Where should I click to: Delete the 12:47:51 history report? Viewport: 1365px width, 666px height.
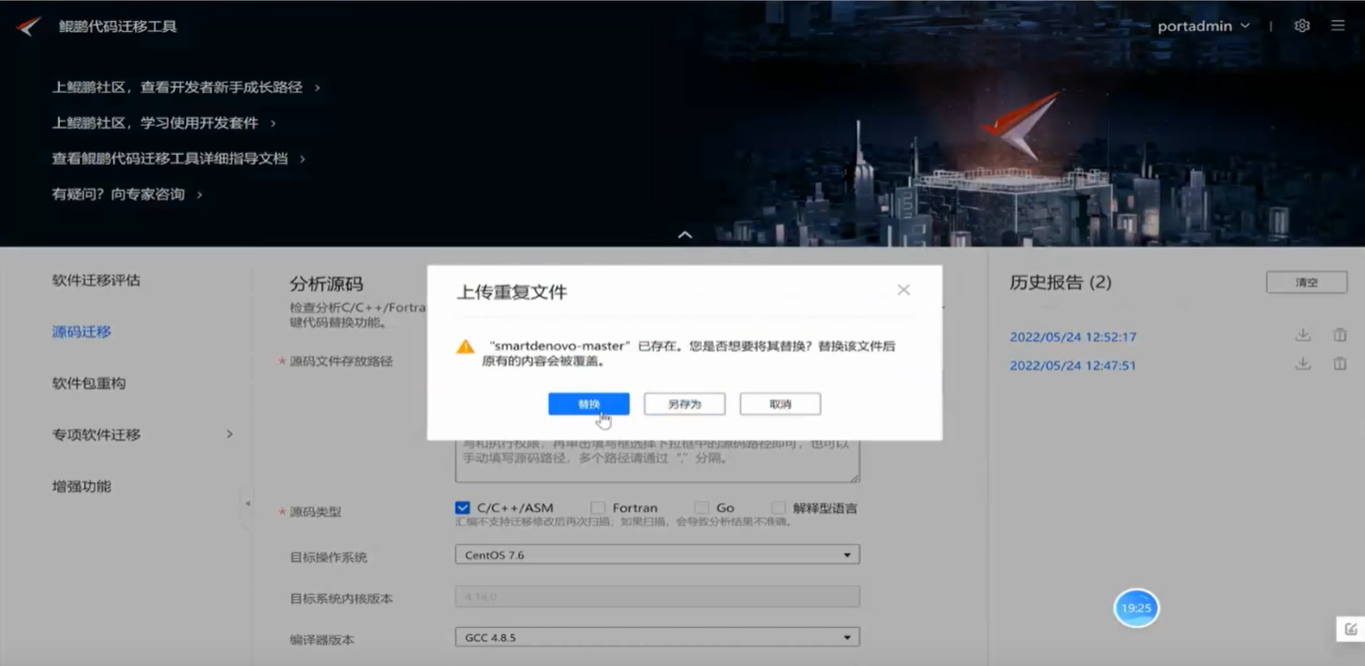click(x=1340, y=365)
